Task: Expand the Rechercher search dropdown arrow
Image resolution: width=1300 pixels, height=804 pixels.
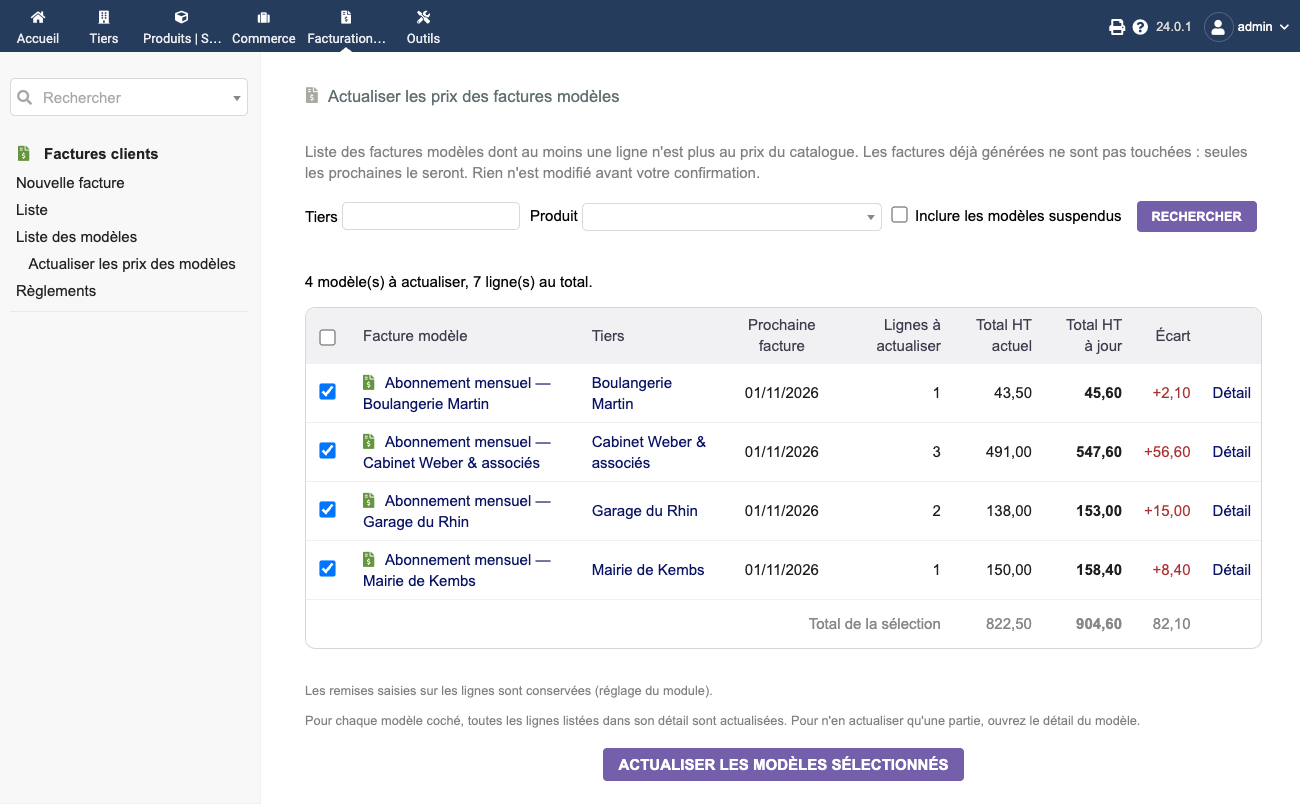Action: pos(237,98)
